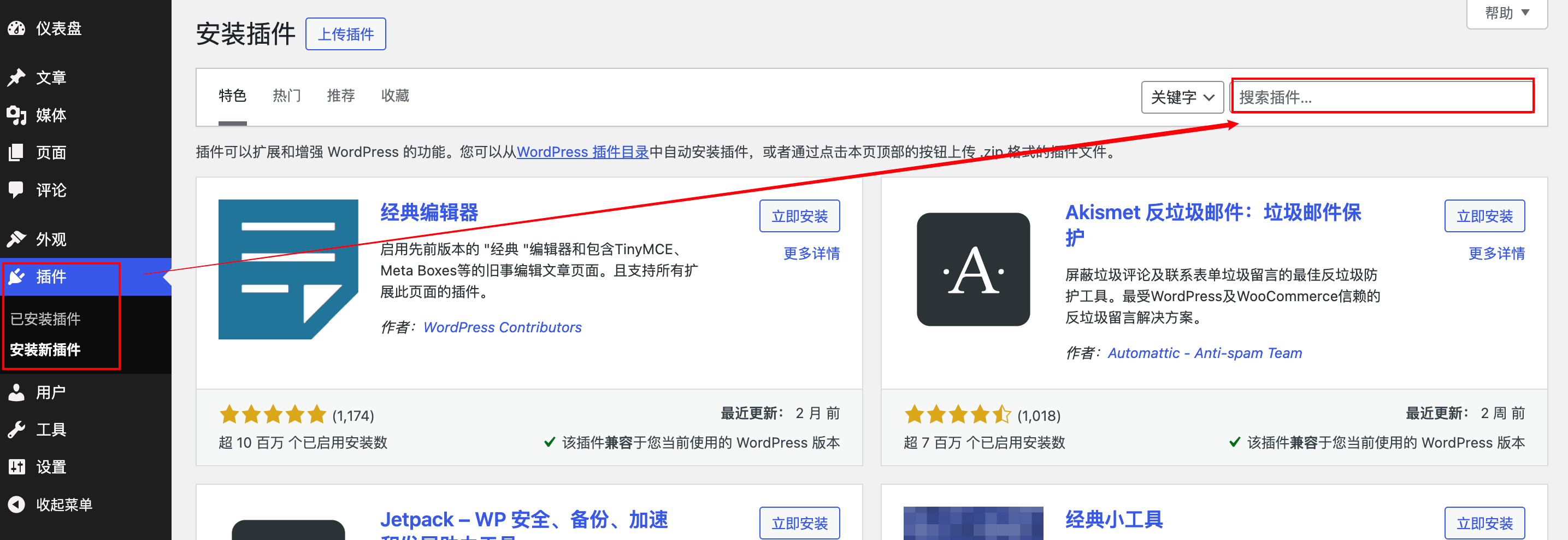This screenshot has width=1568, height=540.
Task: Open the 设置 menu item
Action: click(51, 467)
